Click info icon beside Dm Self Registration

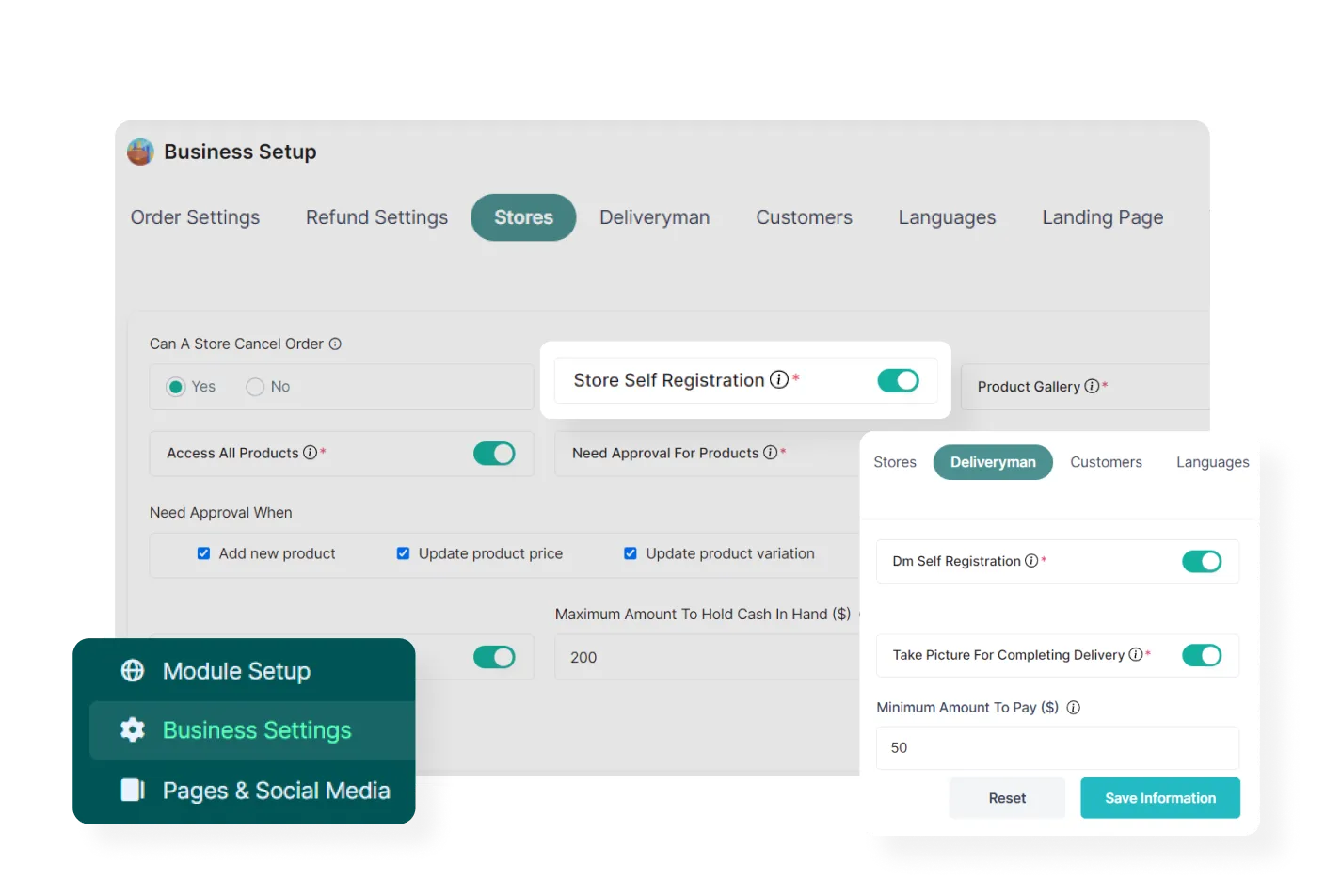[1031, 561]
